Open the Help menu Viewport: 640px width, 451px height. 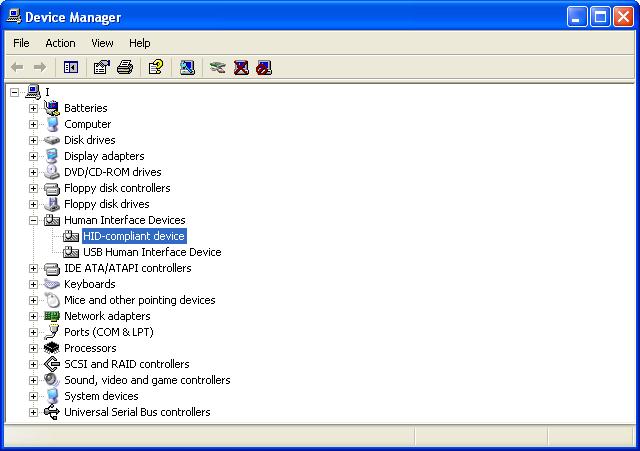tap(140, 43)
